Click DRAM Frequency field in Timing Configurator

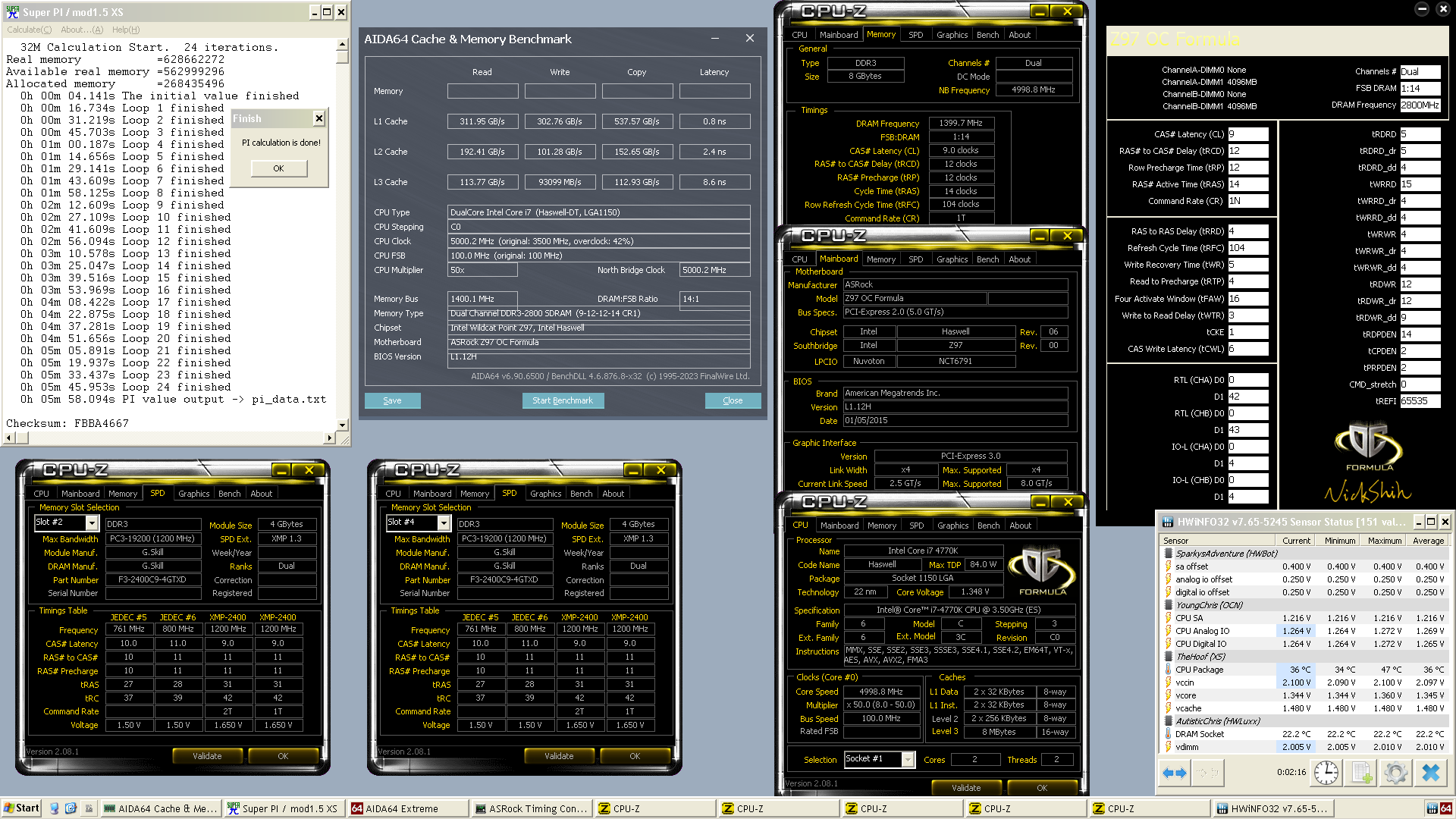1420,105
